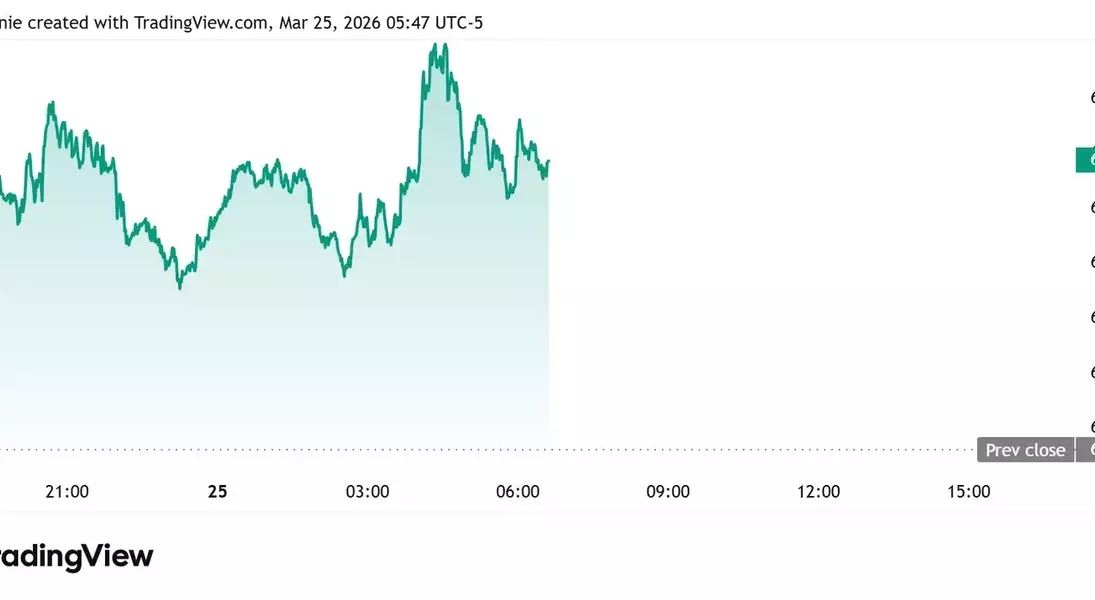Click the 12:00 time axis label
The height and width of the screenshot is (600, 1095).
click(818, 491)
